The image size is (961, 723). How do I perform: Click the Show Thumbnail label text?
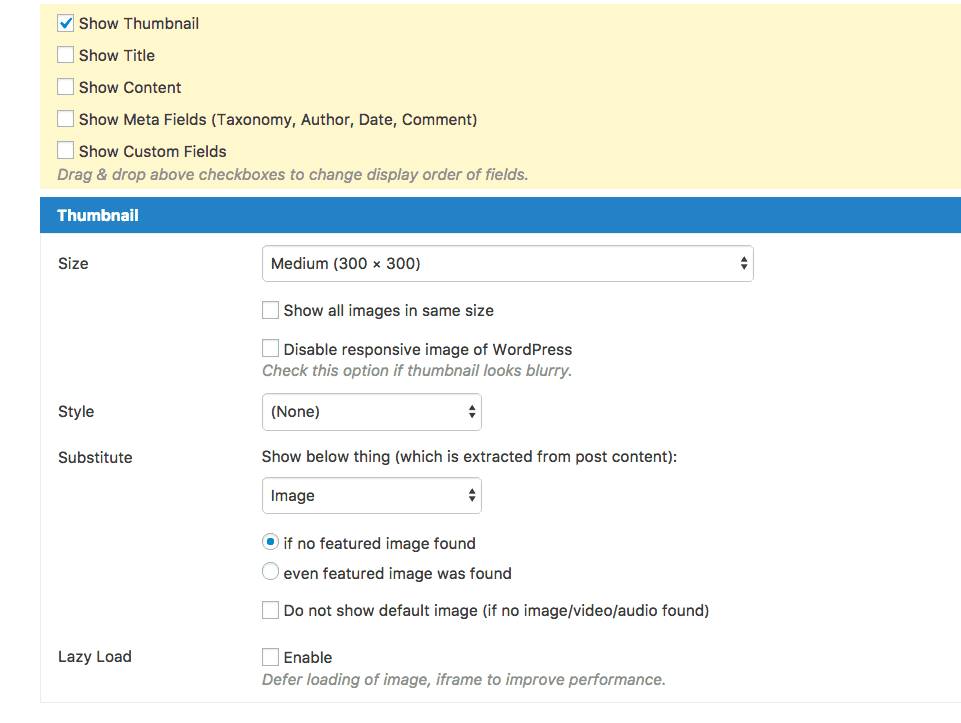[x=139, y=23]
